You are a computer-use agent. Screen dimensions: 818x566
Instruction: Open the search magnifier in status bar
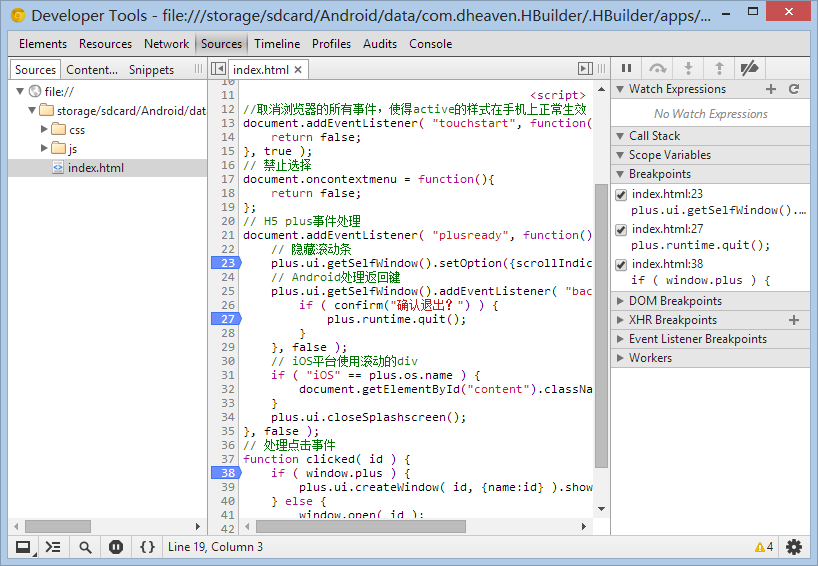point(86,547)
